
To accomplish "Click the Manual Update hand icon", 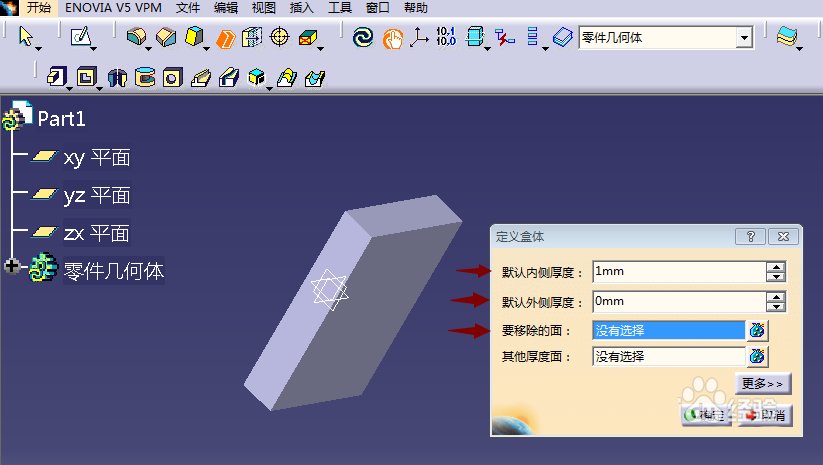I will click(392, 38).
